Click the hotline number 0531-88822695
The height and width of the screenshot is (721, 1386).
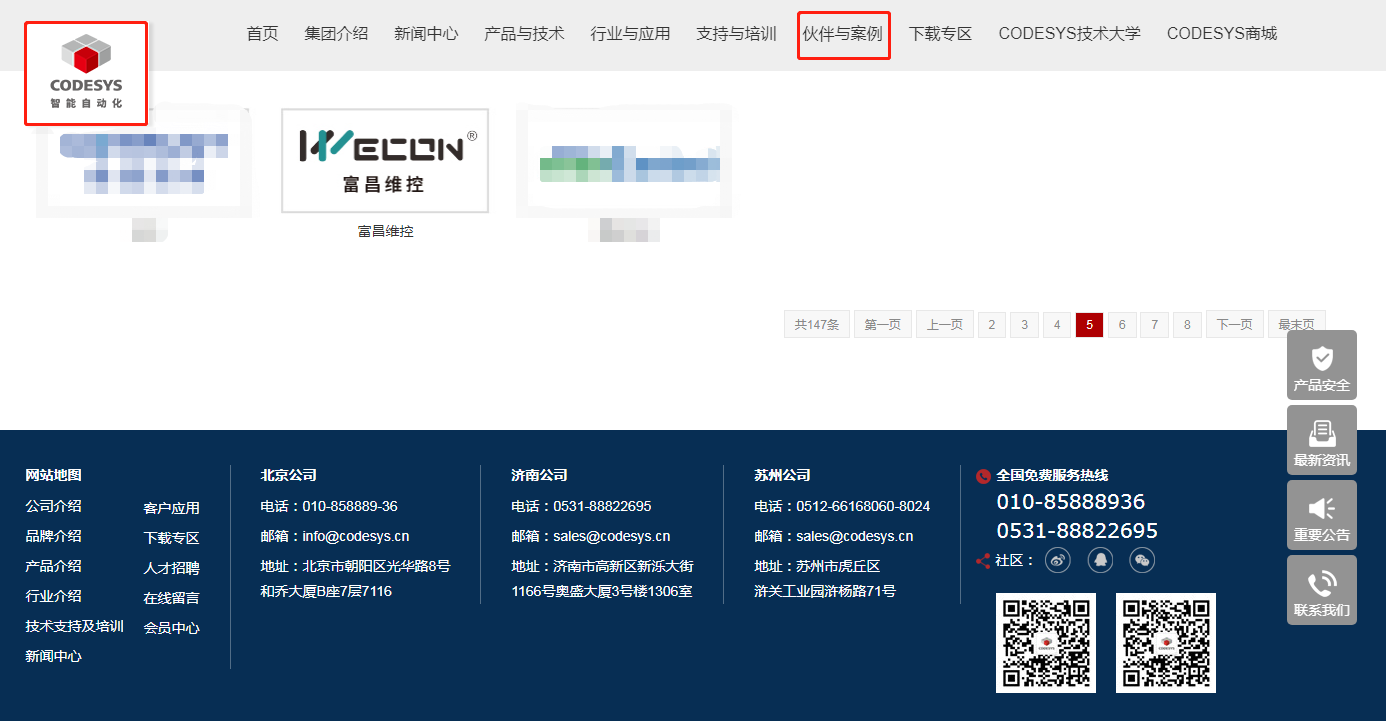coord(1077,530)
